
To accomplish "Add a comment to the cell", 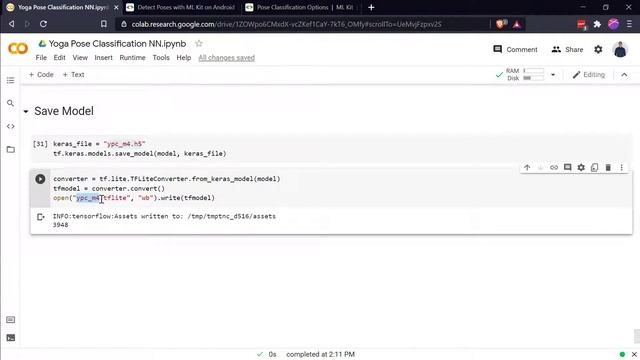I will pyautogui.click(x=567, y=167).
